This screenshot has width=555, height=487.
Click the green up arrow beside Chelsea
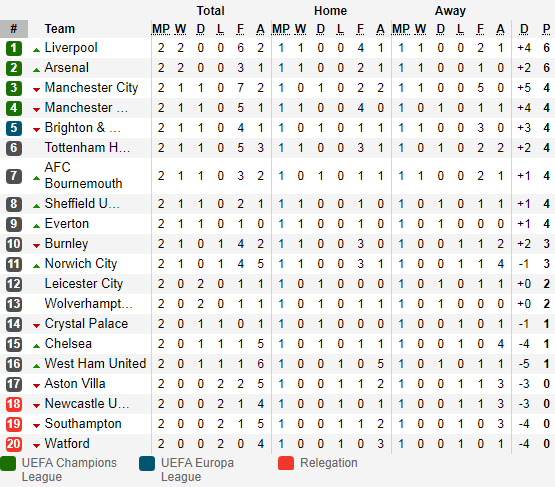point(36,346)
